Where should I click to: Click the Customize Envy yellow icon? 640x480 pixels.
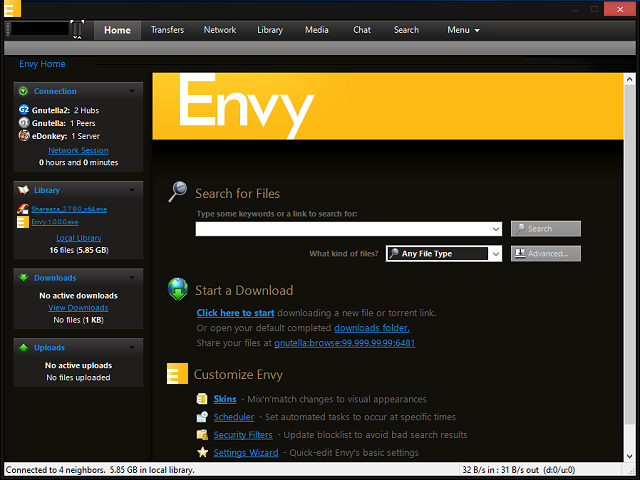177,373
